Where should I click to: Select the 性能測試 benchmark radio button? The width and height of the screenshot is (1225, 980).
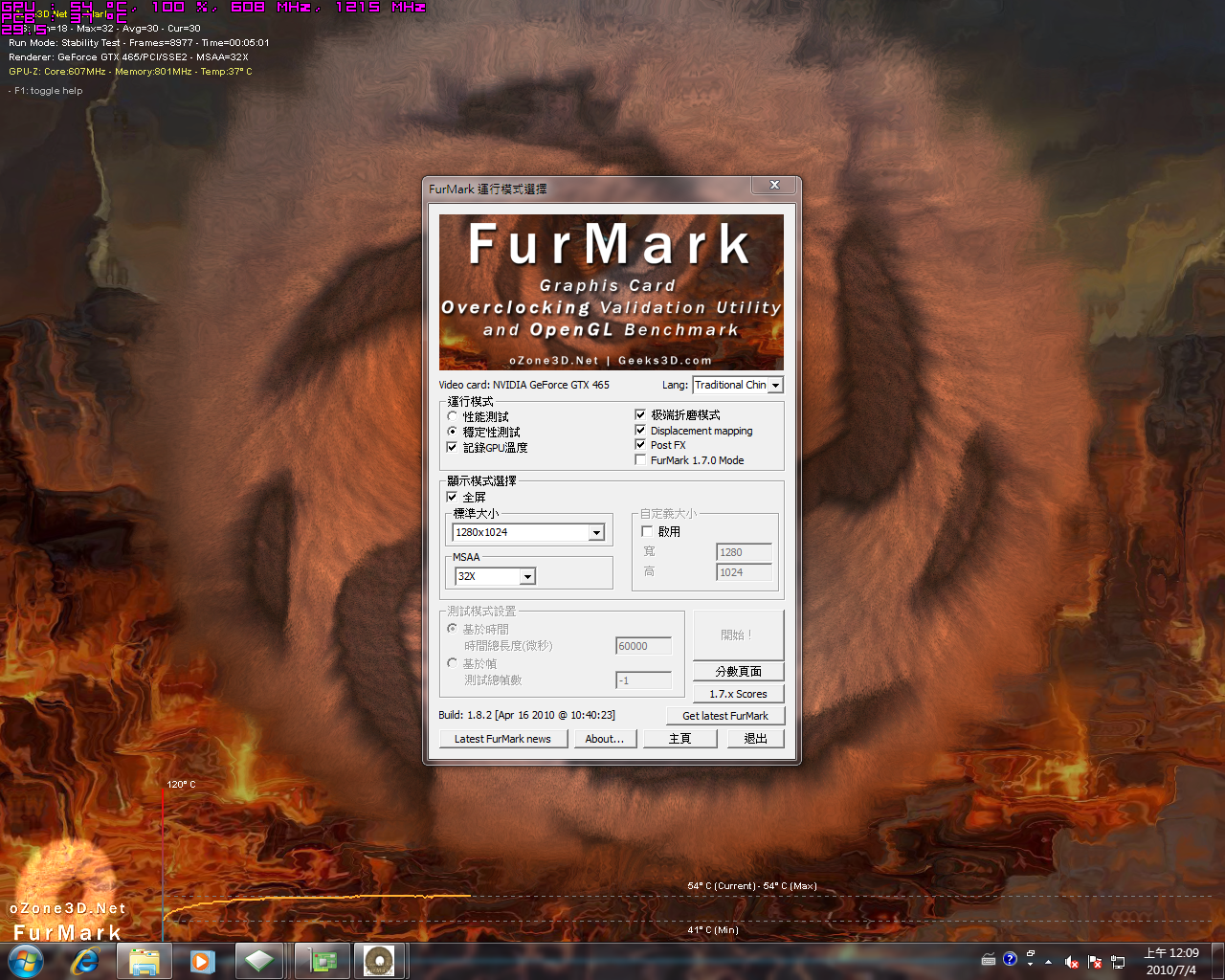point(453,416)
